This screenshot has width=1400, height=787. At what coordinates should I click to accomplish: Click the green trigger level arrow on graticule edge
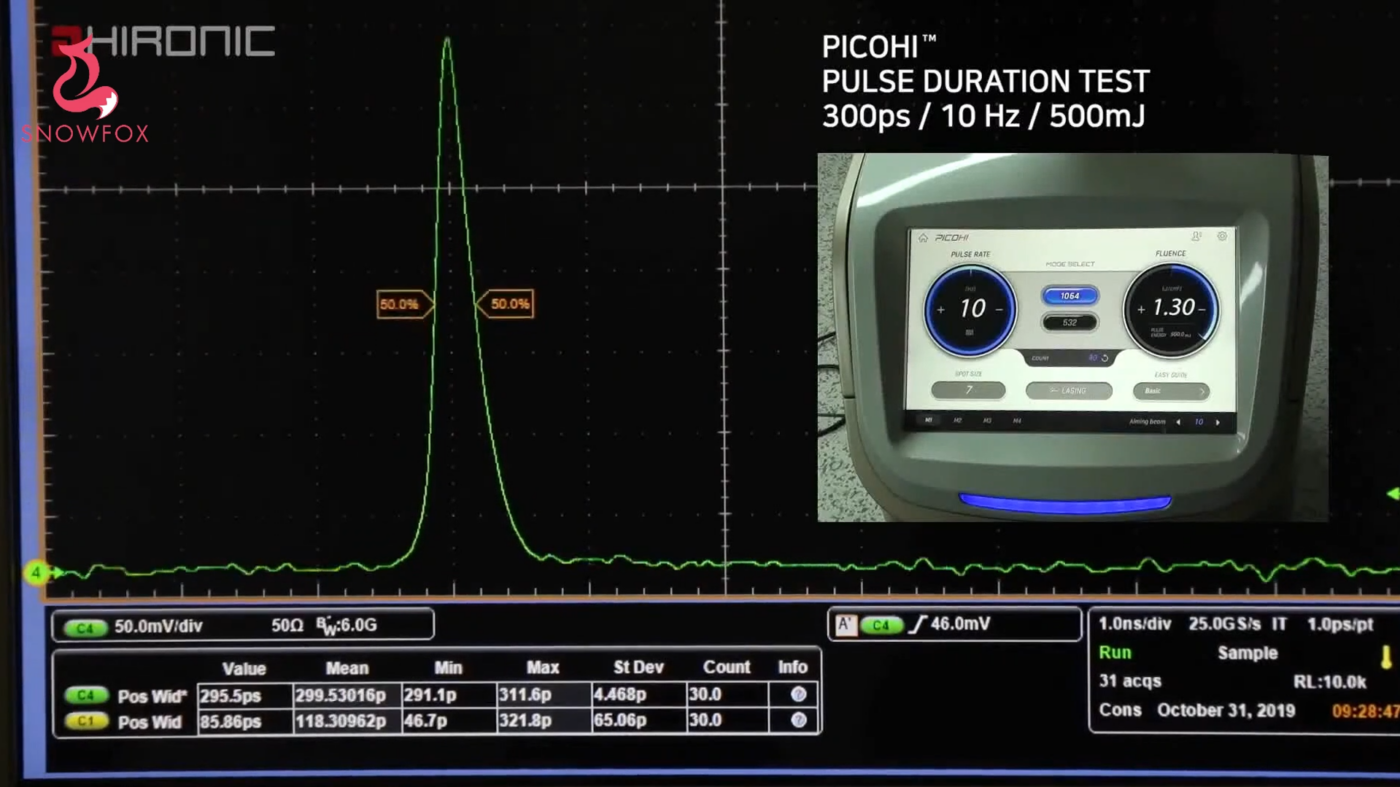(x=1393, y=494)
